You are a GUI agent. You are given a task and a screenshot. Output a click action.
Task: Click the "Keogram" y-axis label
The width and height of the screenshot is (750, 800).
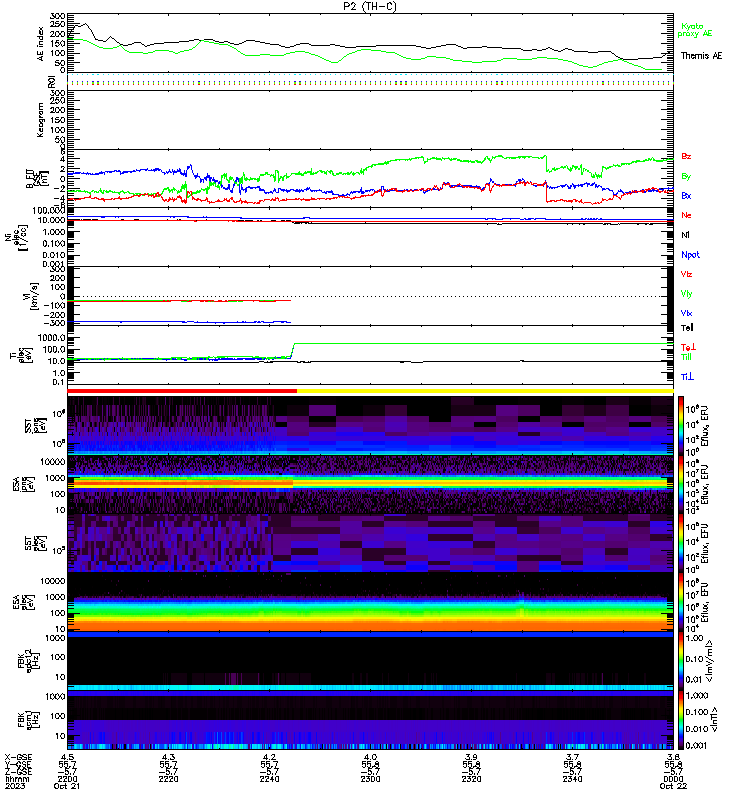click(x=40, y=120)
